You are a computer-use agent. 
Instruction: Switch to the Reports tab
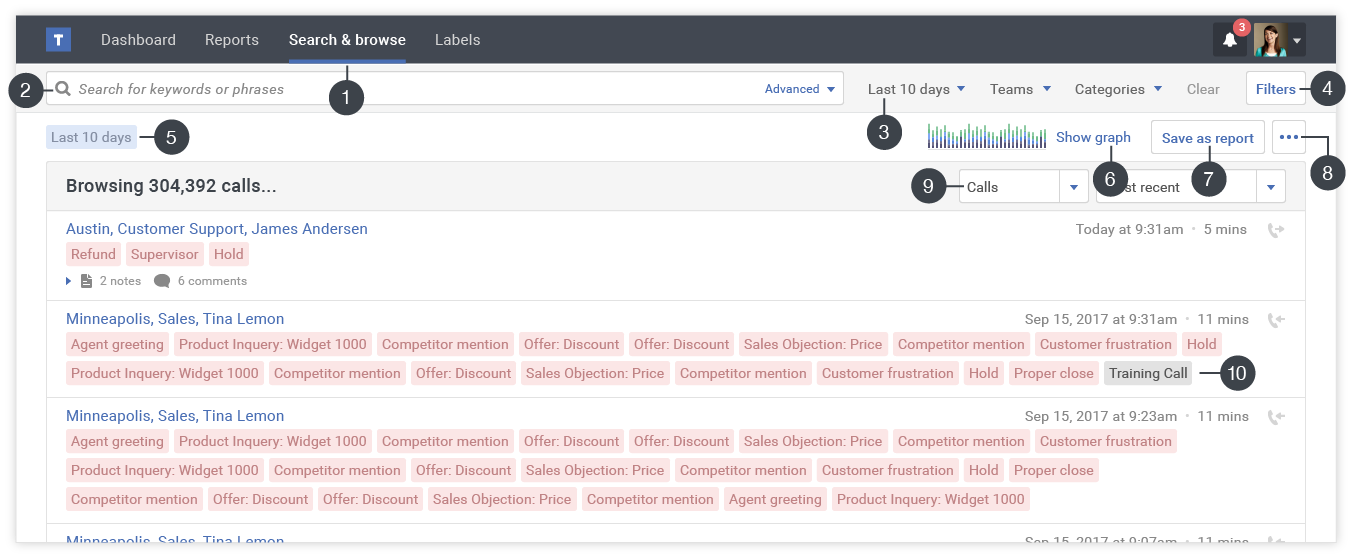coord(231,40)
